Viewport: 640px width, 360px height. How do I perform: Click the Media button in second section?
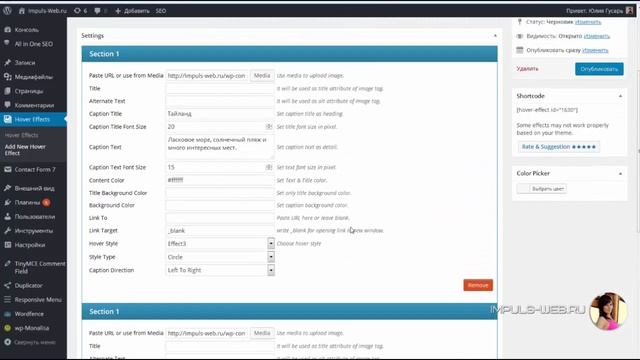click(x=262, y=333)
